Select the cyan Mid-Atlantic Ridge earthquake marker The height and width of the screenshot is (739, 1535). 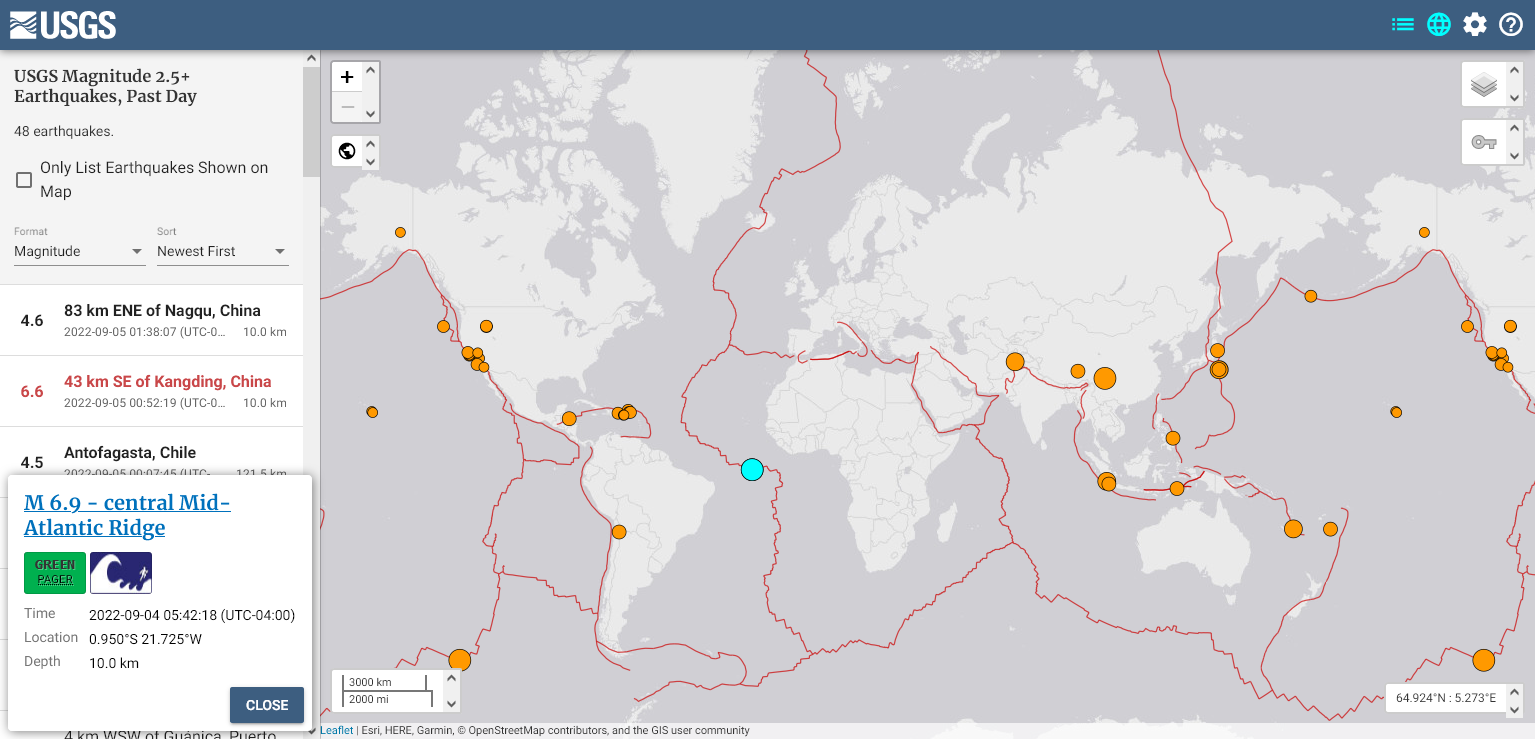tap(752, 469)
